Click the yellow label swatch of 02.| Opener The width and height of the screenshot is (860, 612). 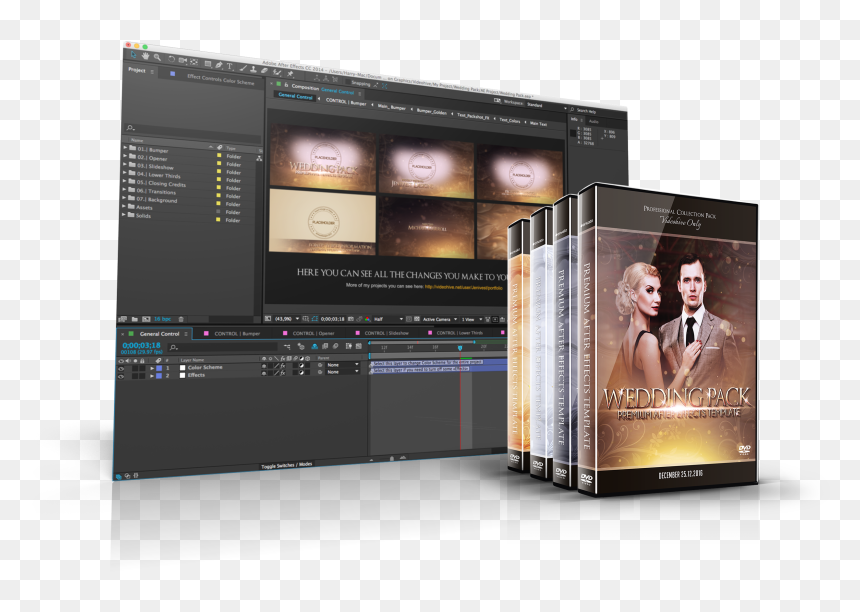click(219, 163)
